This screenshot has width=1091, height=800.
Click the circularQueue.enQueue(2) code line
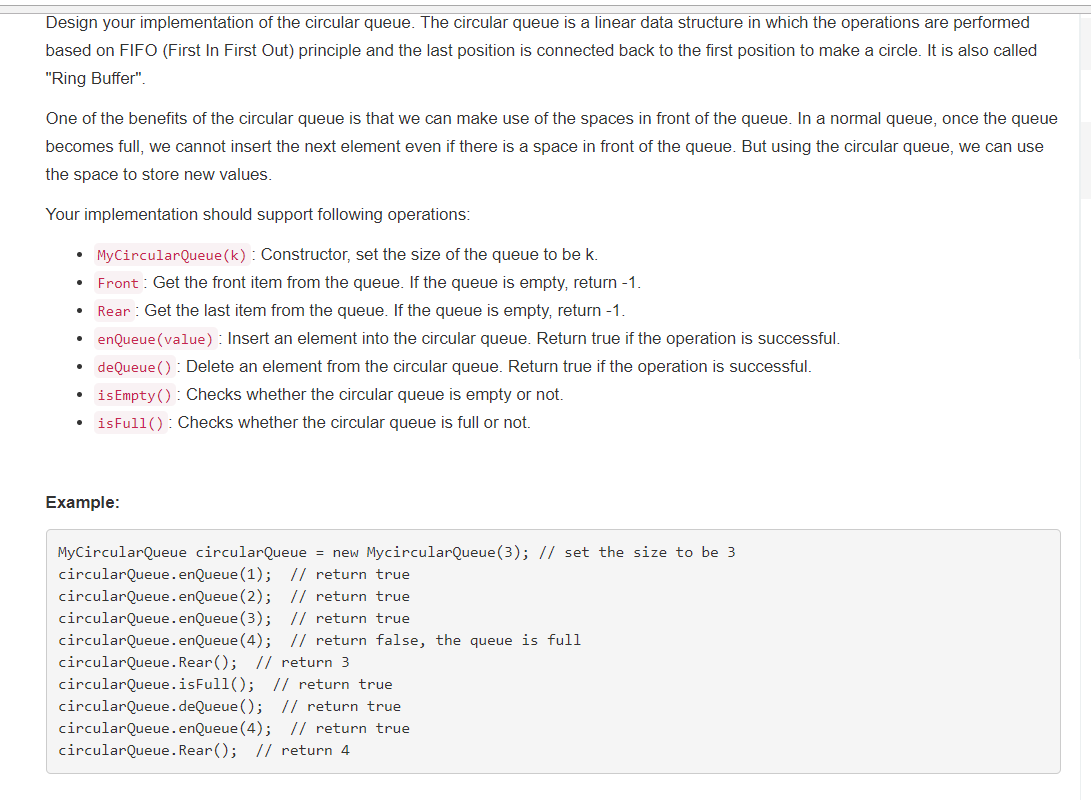point(234,596)
